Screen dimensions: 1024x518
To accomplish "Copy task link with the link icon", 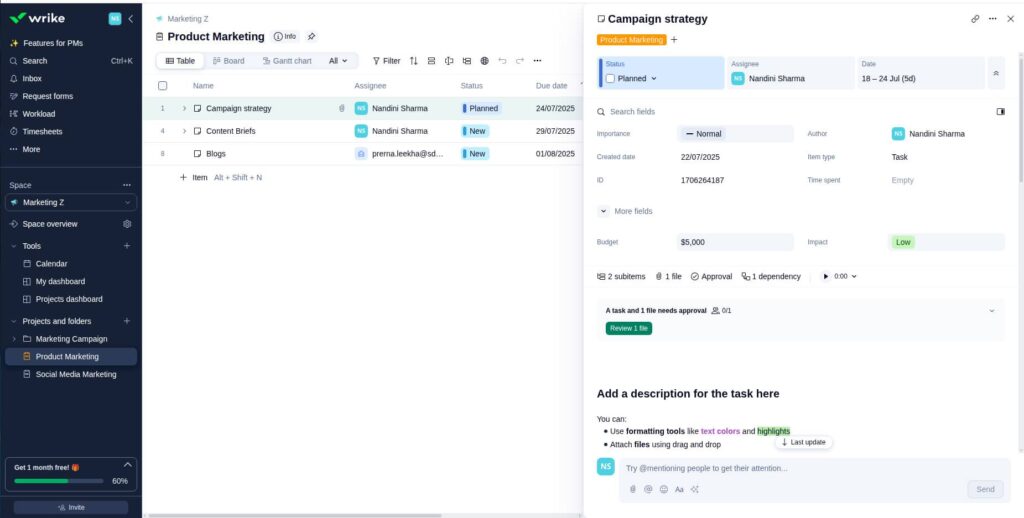I will pyautogui.click(x=975, y=19).
